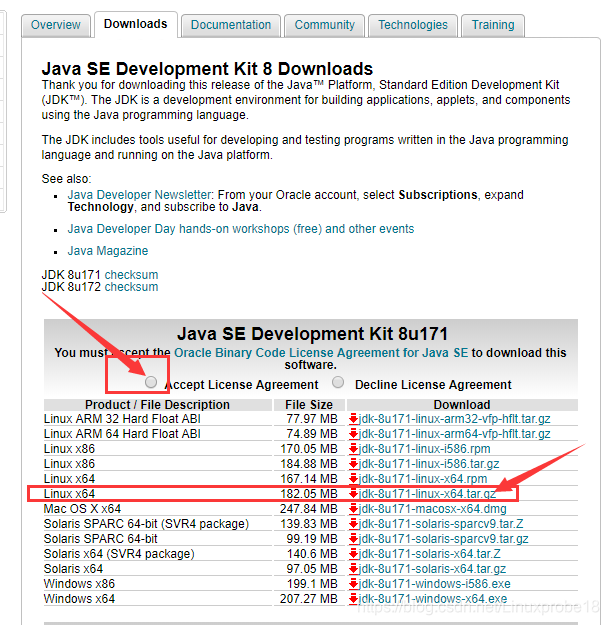Screen dimensions: 609x625
Task: Download jdk-8u171-windows-i586.exe file link
Action: click(434, 584)
